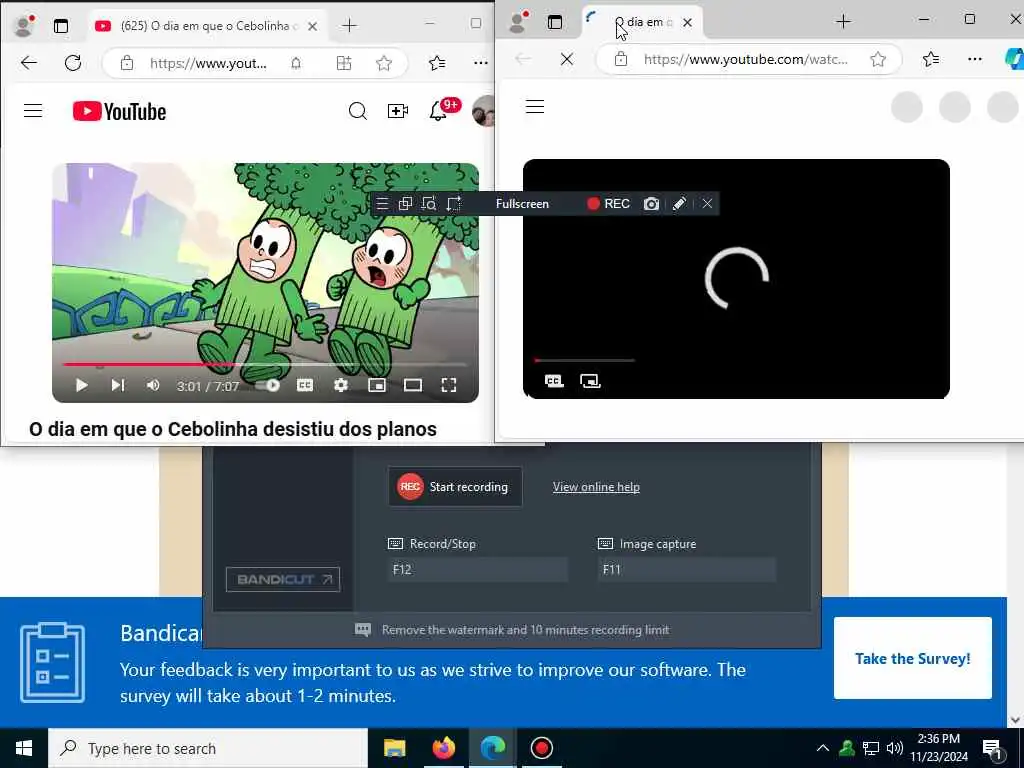Open hamburger menu in right YouTube page

click(535, 106)
